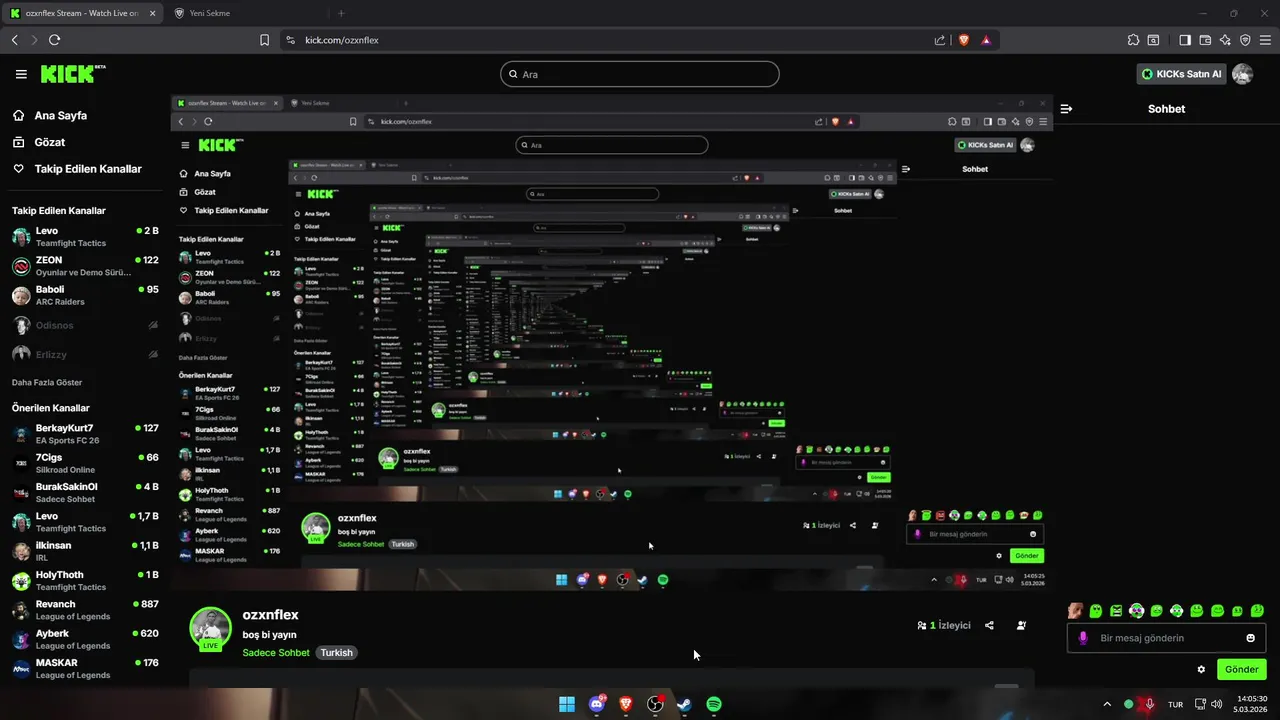Expand Daha Fazla Göster in sidebar
The height and width of the screenshot is (720, 1280).
[47, 382]
